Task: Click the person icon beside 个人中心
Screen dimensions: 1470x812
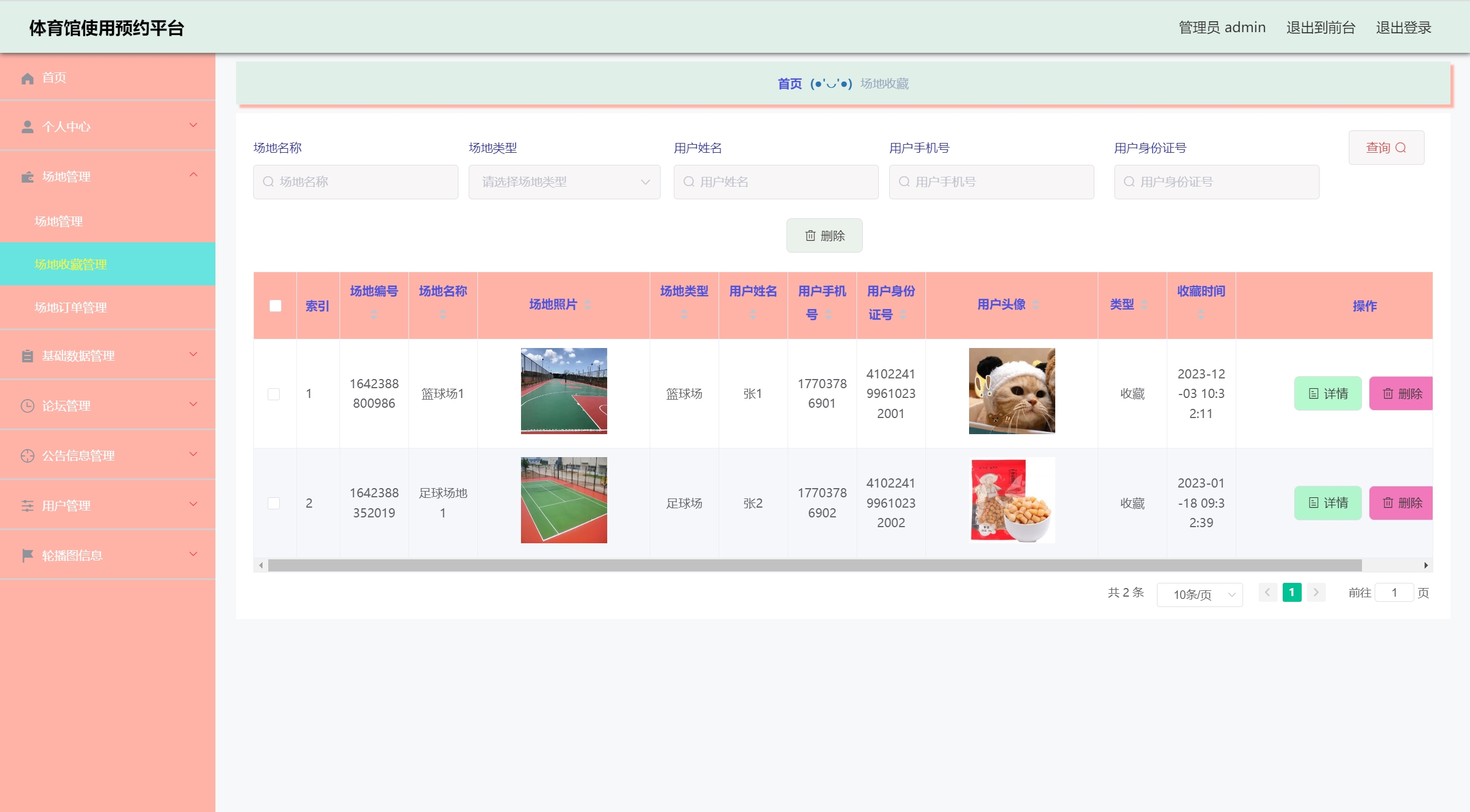Action: point(27,127)
